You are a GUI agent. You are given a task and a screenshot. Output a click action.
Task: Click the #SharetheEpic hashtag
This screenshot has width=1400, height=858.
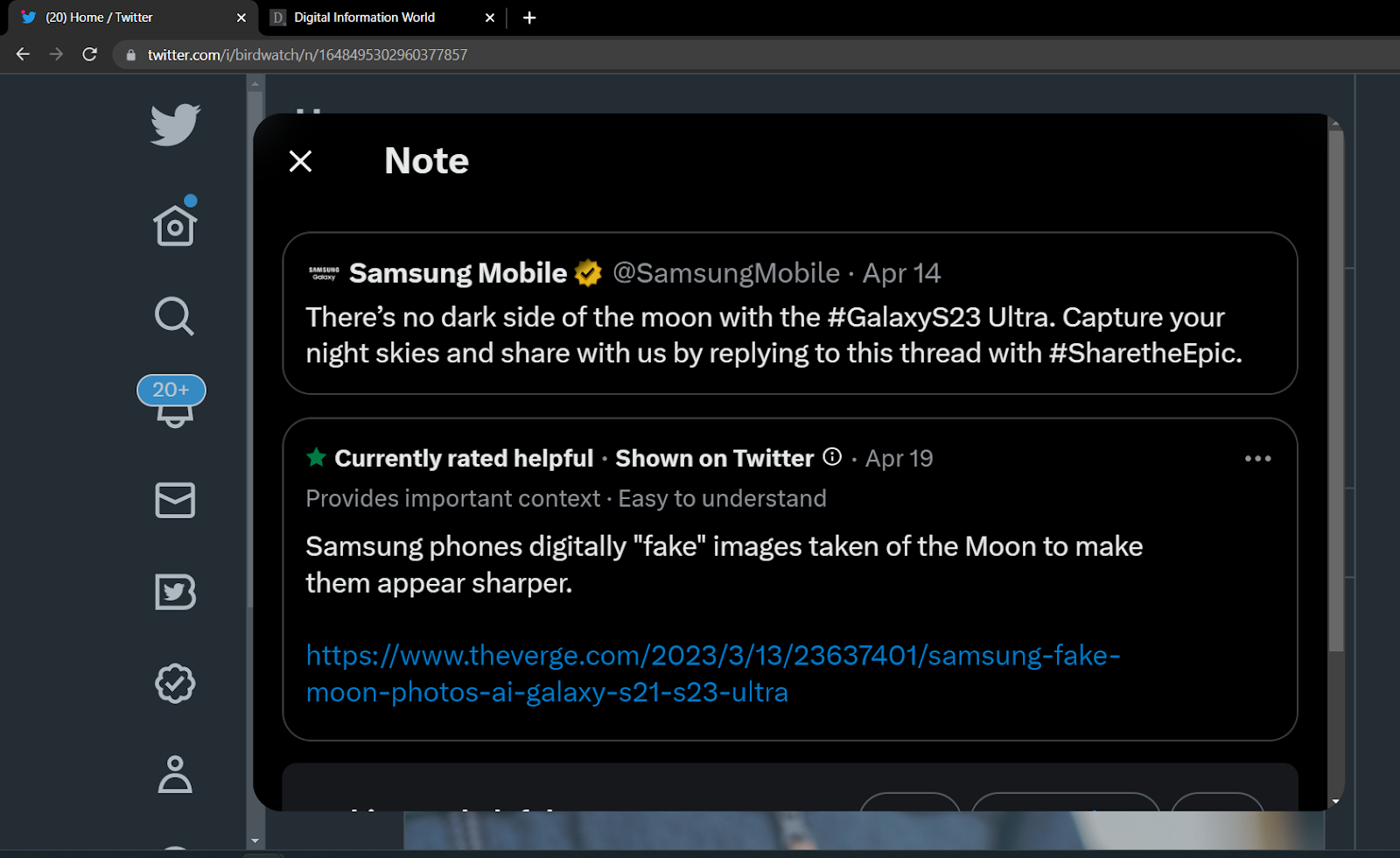(x=1143, y=353)
